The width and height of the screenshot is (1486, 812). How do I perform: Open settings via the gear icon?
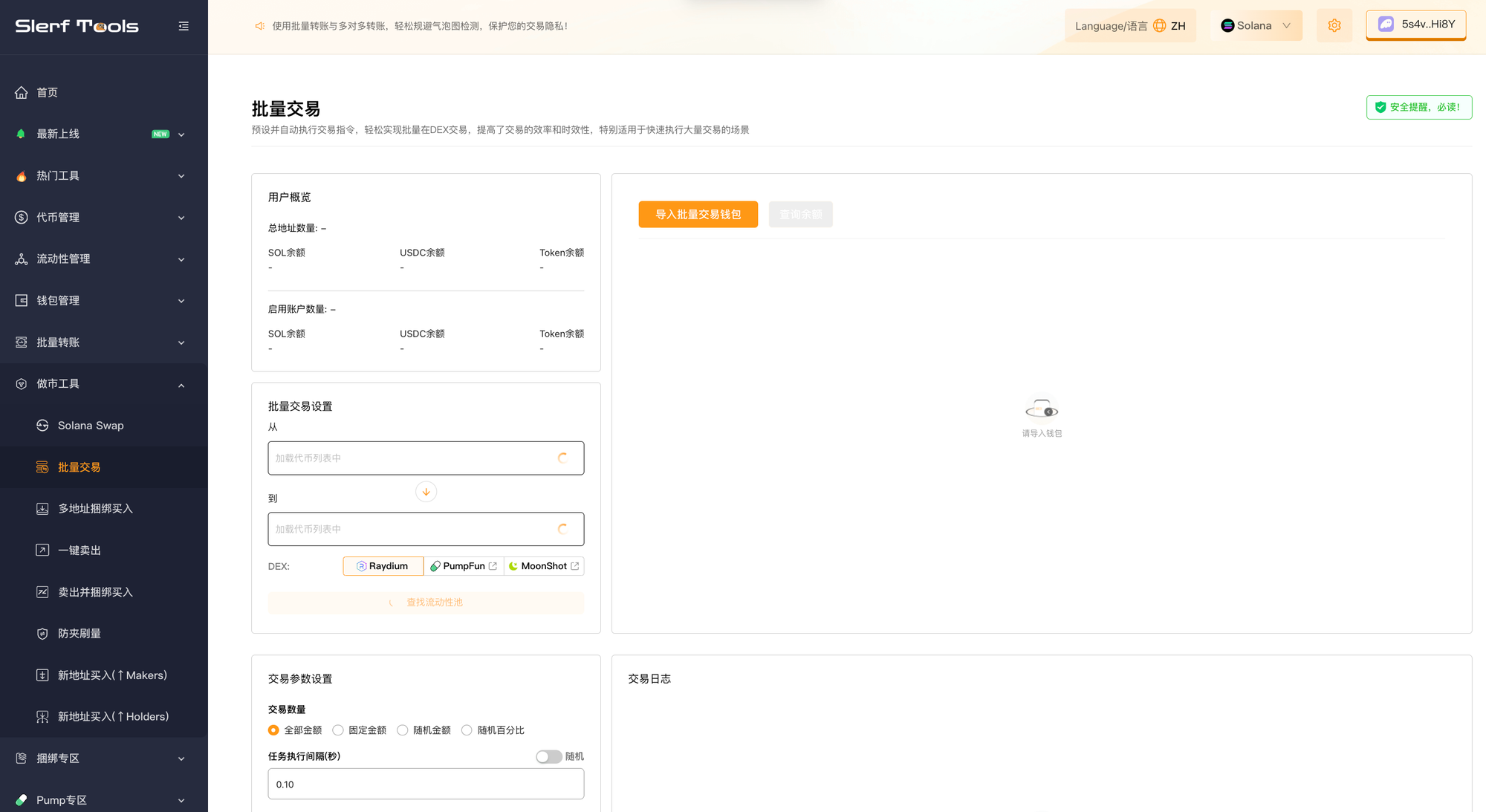[1334, 26]
